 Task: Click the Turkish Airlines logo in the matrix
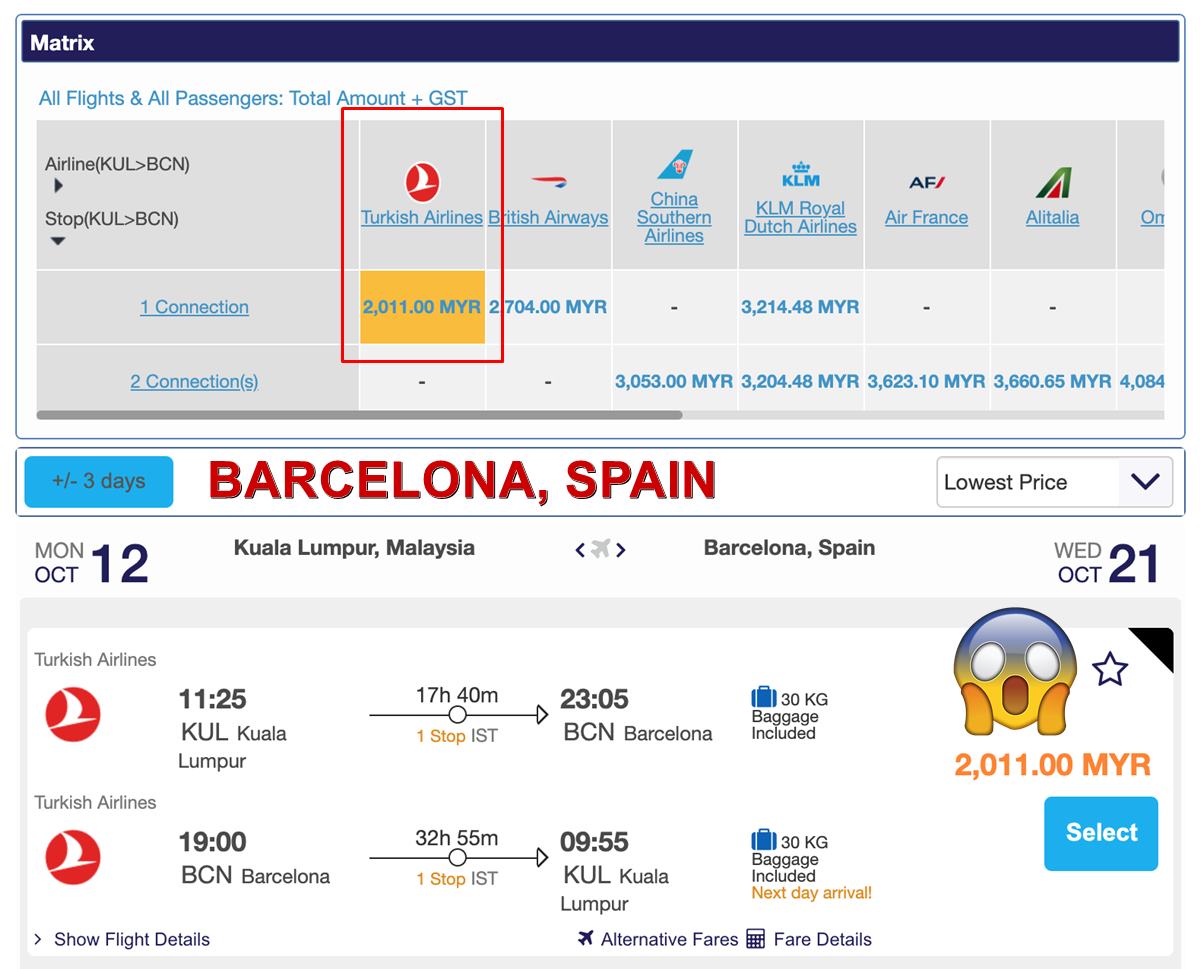click(422, 183)
